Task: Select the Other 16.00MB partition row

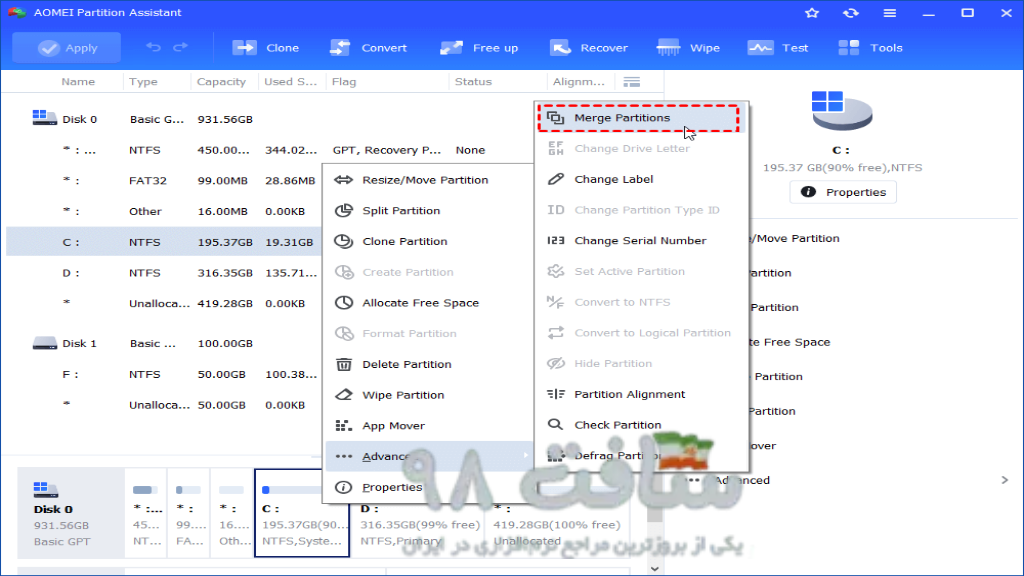Action: coord(163,211)
